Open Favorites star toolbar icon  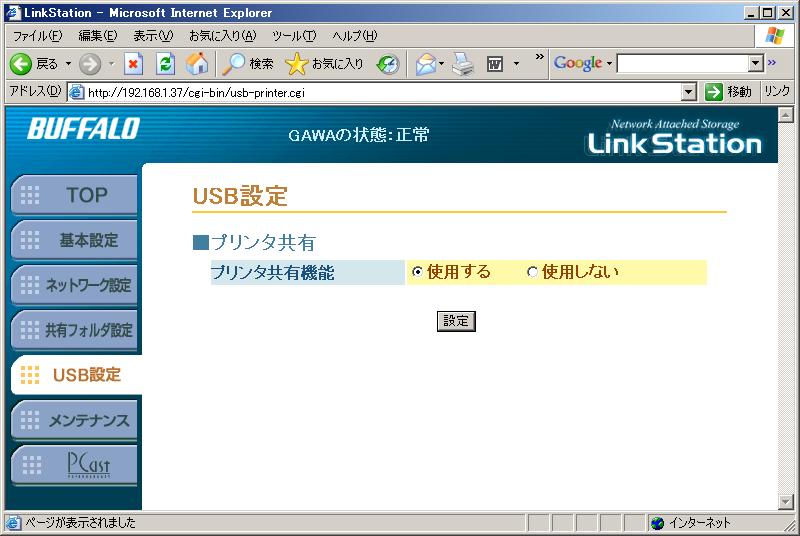(x=296, y=64)
